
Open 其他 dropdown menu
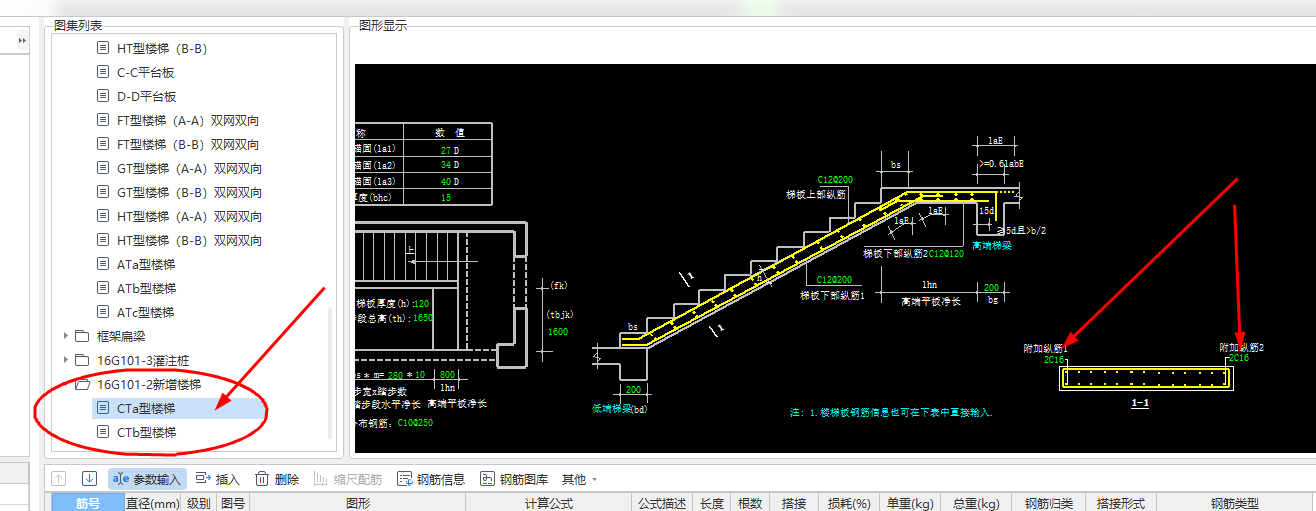[580, 479]
